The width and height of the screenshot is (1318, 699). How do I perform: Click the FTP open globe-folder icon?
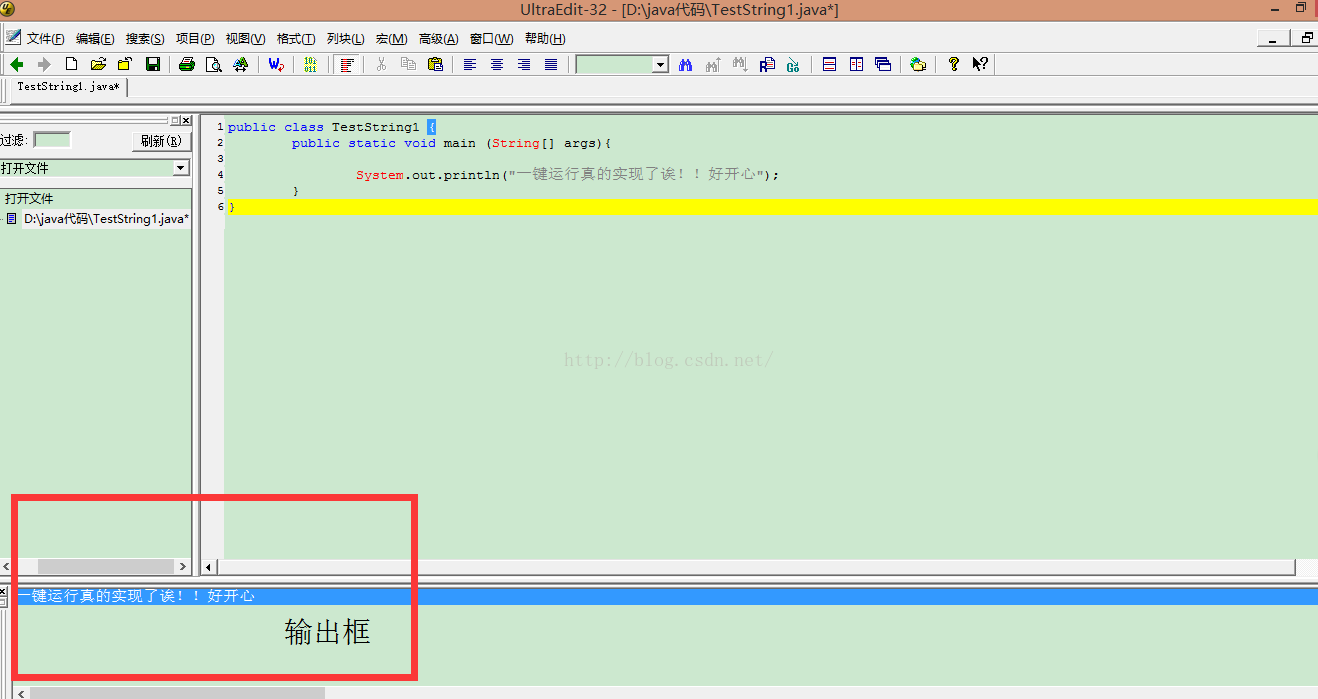tap(918, 64)
